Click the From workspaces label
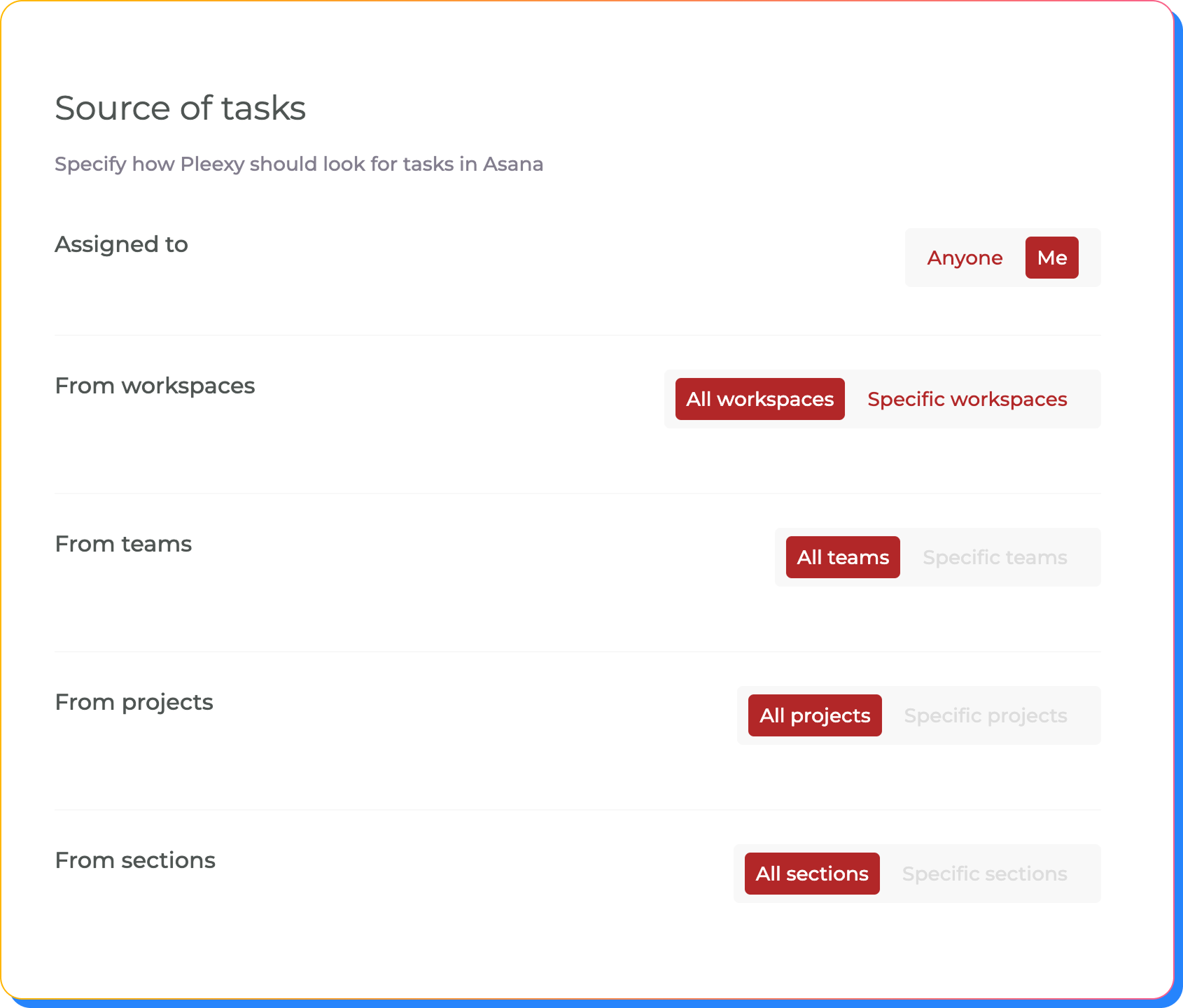This screenshot has height=1008, width=1183. [x=155, y=386]
